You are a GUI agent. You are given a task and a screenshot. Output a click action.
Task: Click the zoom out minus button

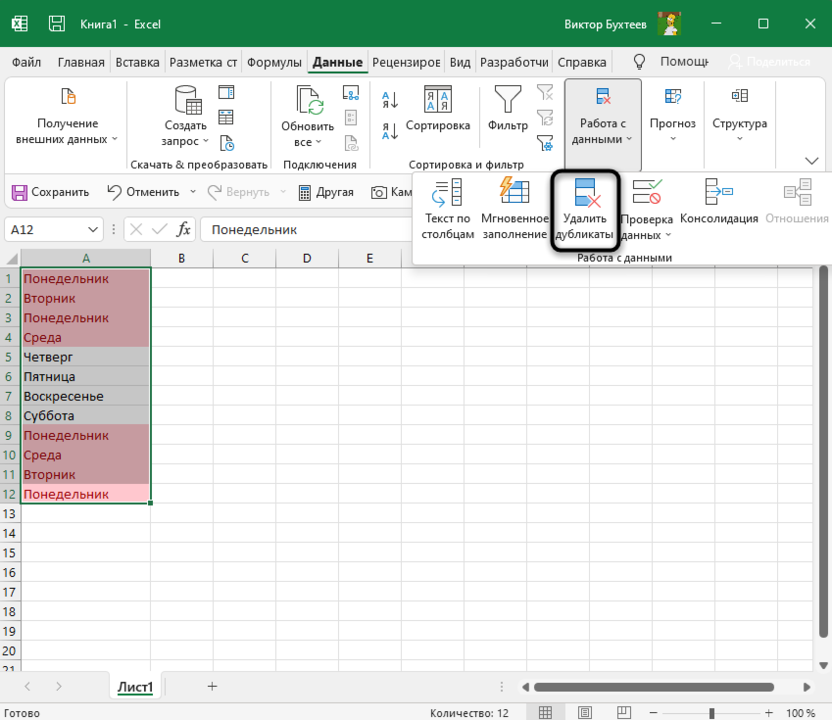(654, 713)
